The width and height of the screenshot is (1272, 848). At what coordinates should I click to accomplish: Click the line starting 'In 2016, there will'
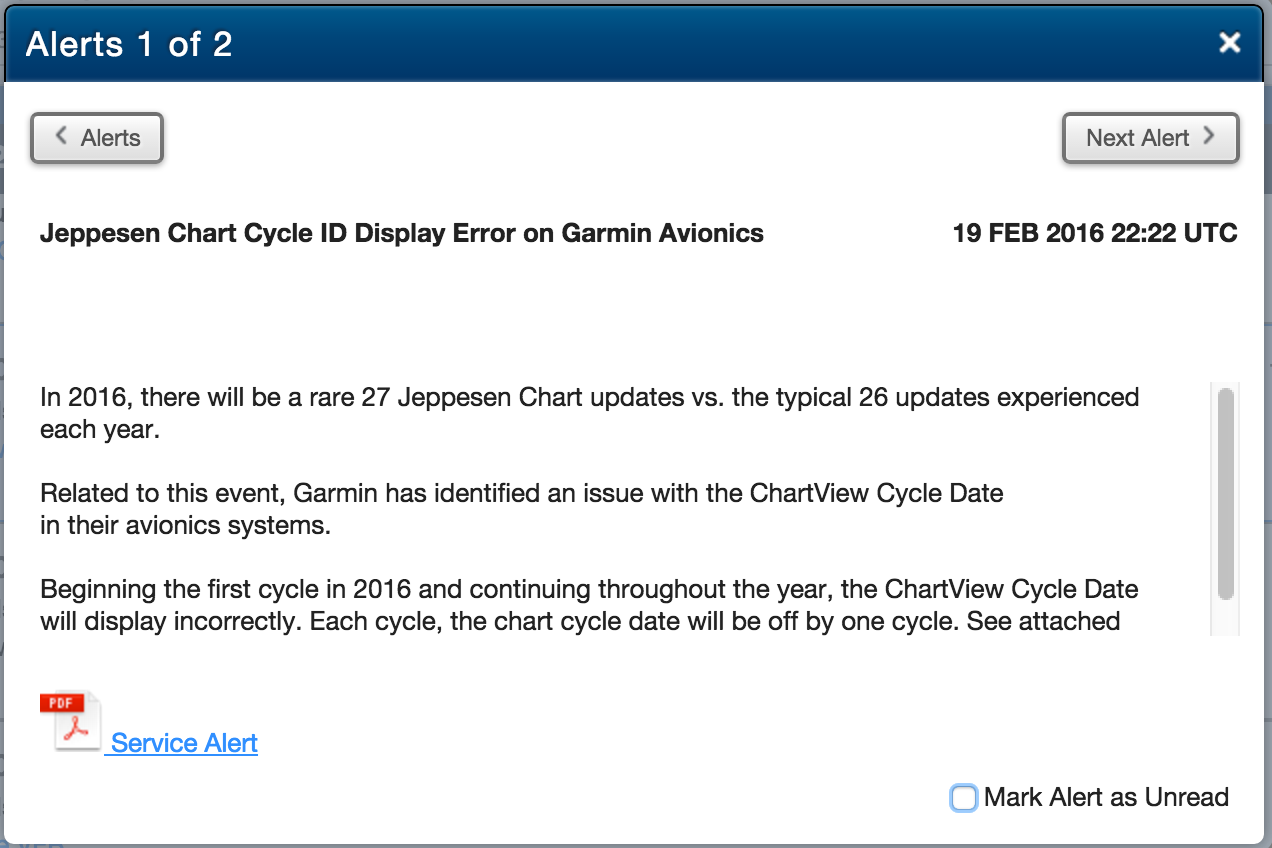point(590,398)
